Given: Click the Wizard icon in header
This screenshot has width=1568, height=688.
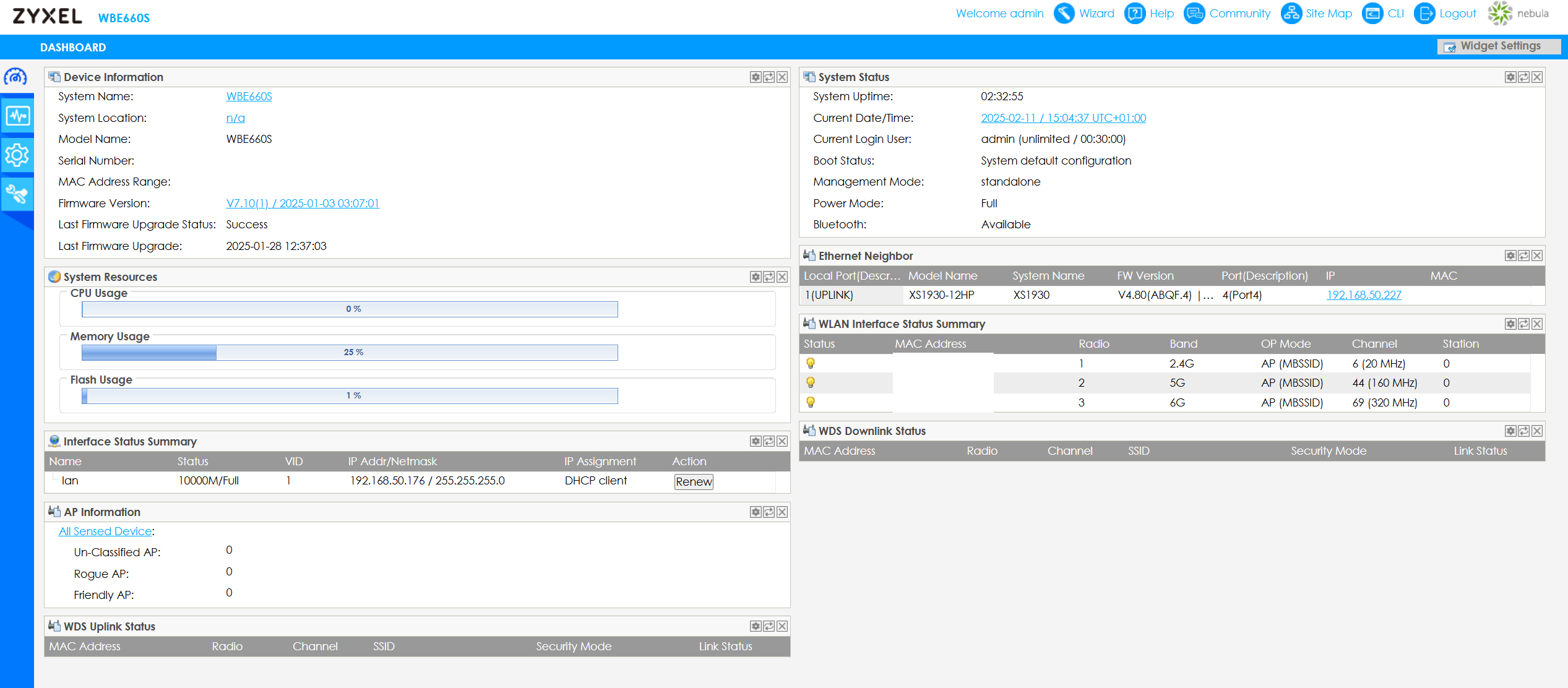Looking at the screenshot, I should (1064, 14).
